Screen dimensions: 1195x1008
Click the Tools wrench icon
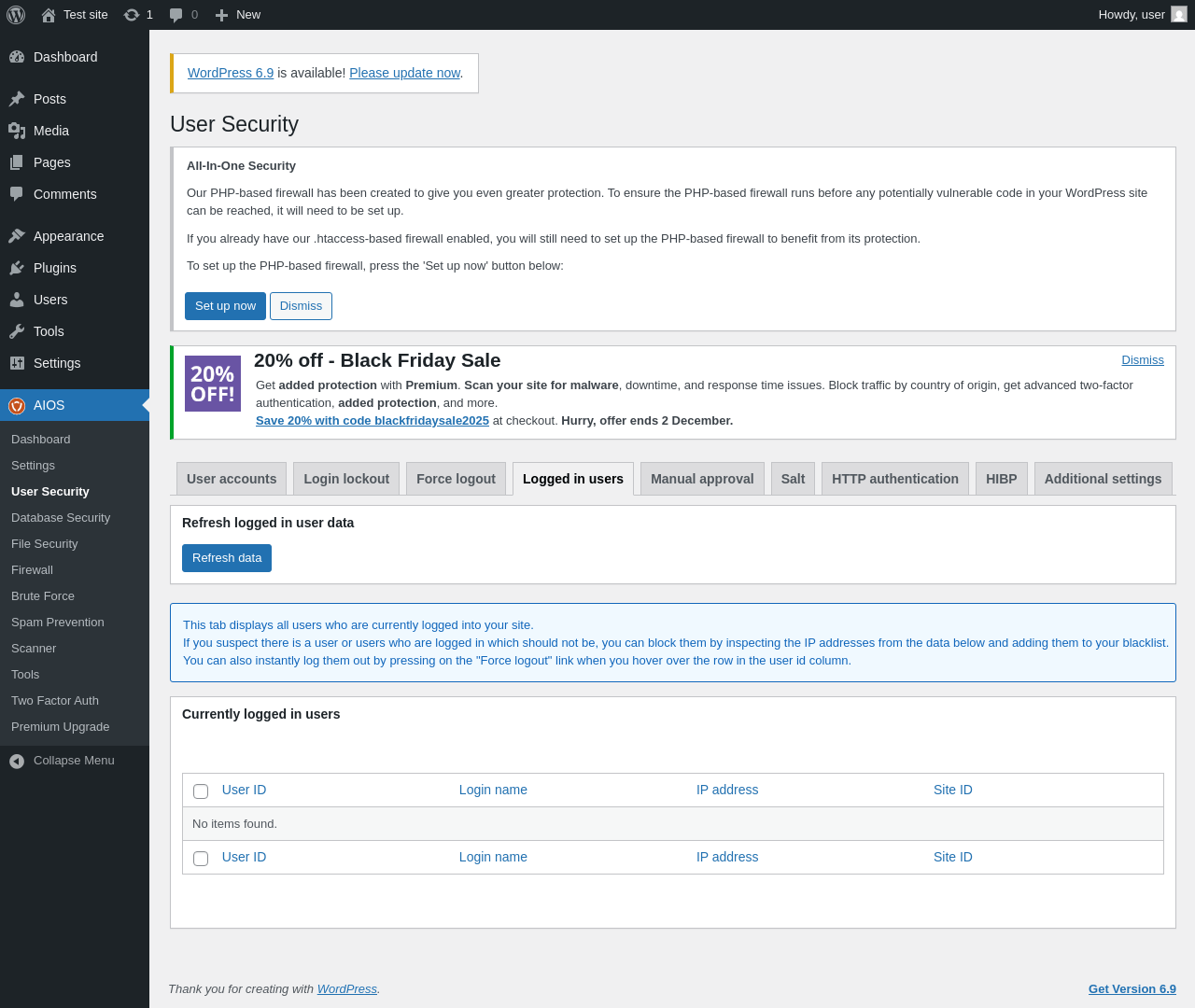click(x=17, y=331)
